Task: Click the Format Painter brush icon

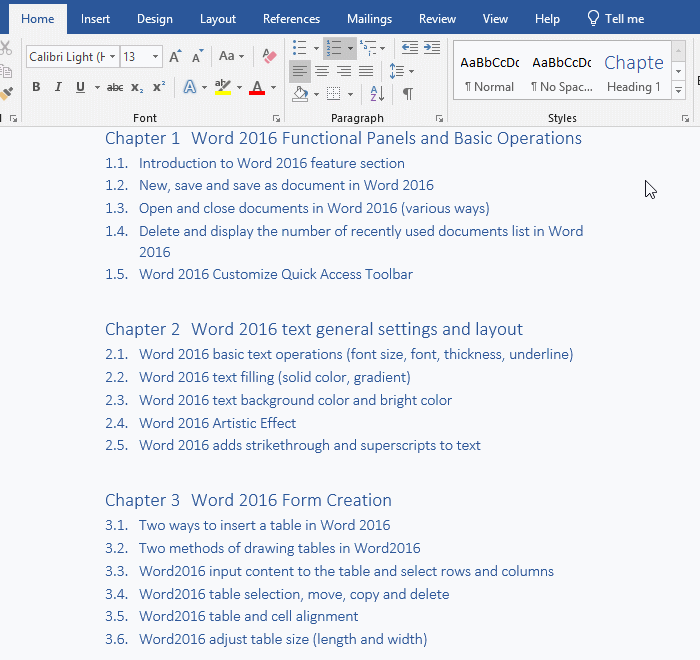Action: coord(6,94)
